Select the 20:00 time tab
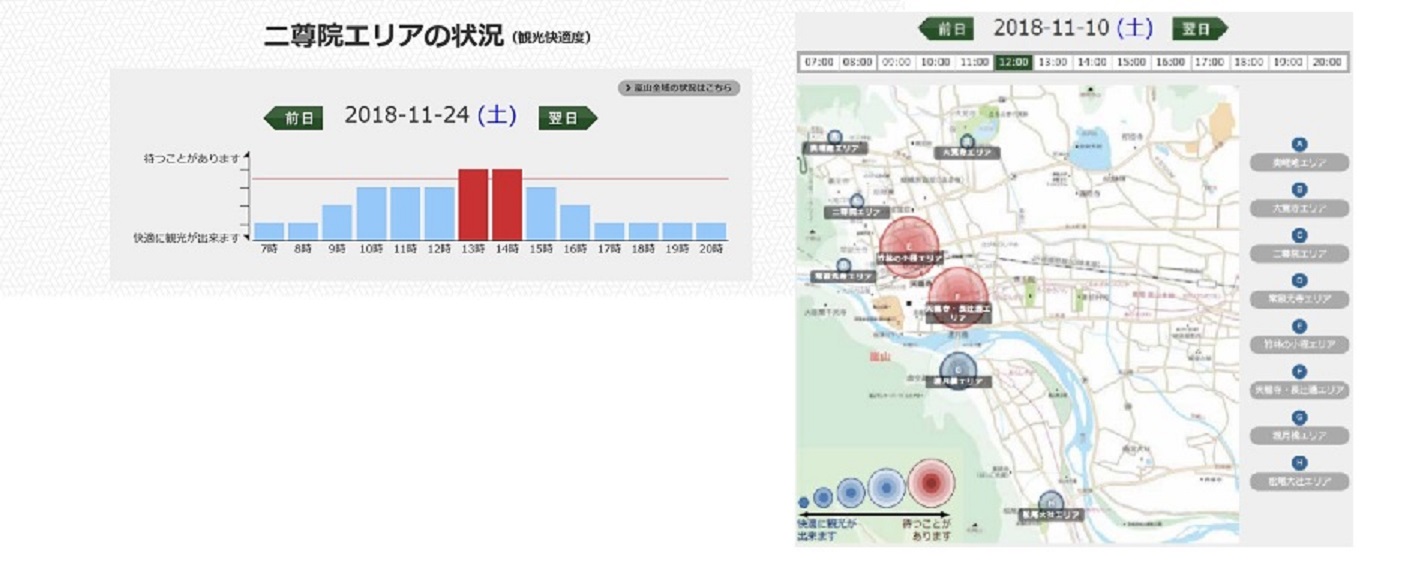The width and height of the screenshot is (1404, 586). click(1327, 62)
